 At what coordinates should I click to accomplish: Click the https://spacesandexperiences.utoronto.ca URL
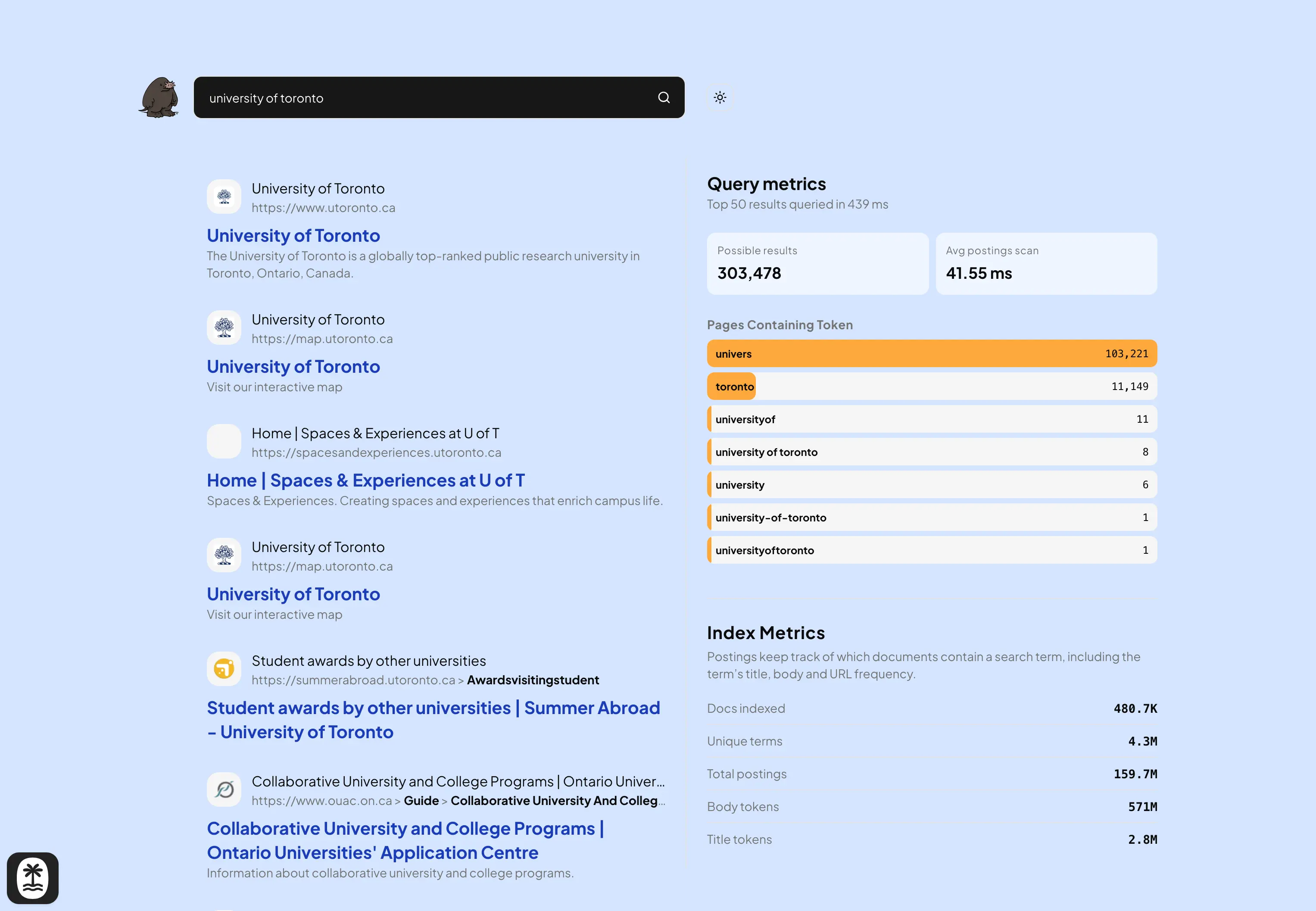(x=377, y=452)
